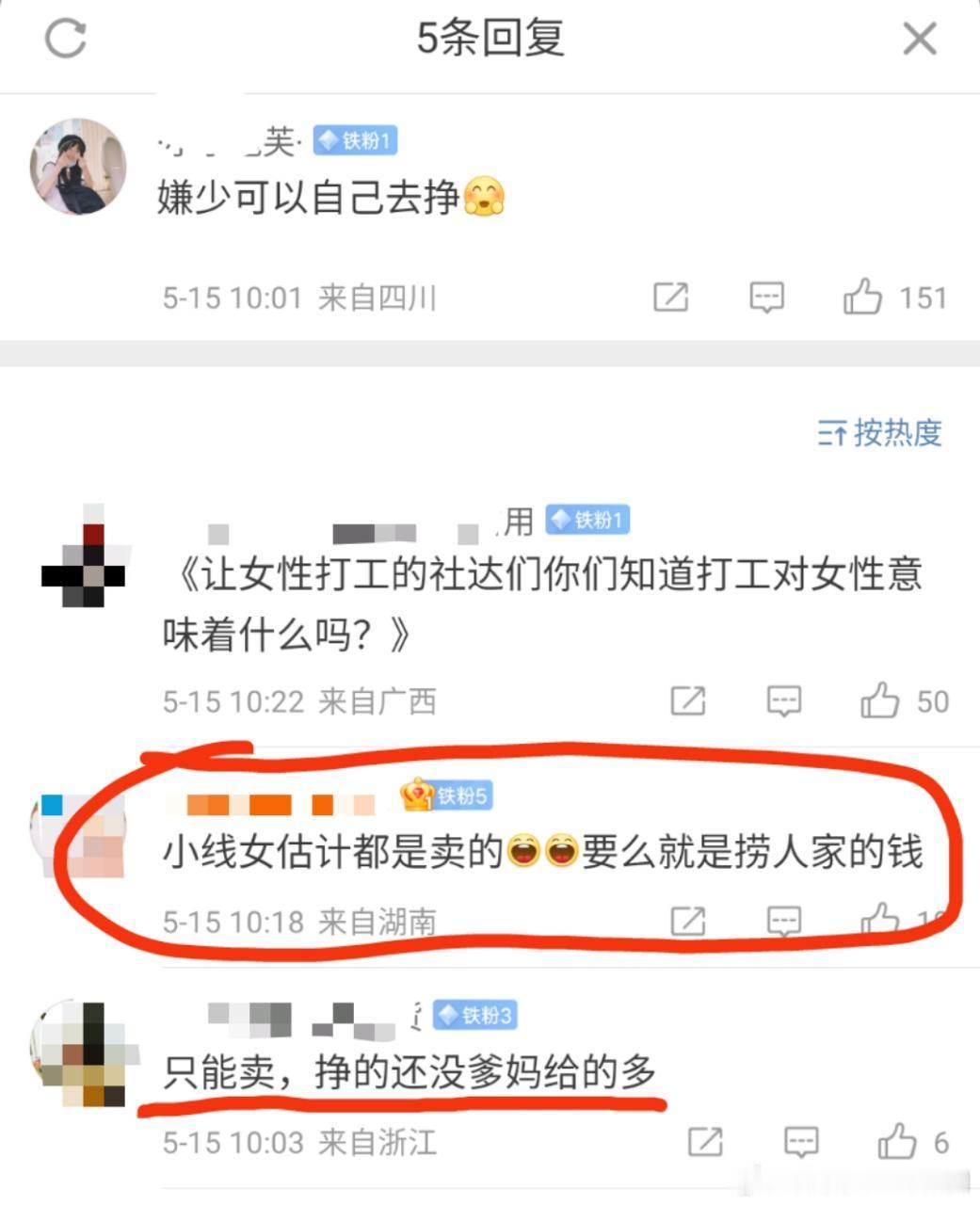
Task: Open the 按热度 sort dropdown
Action: point(879,433)
